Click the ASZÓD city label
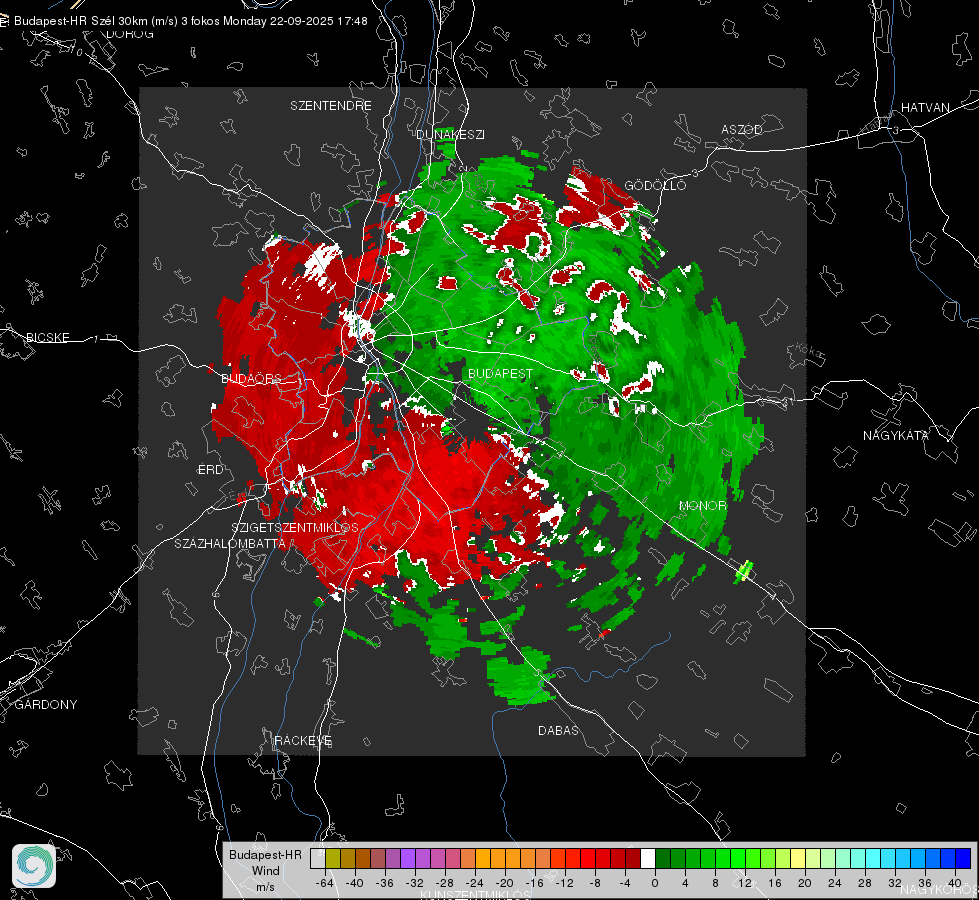 tap(742, 129)
